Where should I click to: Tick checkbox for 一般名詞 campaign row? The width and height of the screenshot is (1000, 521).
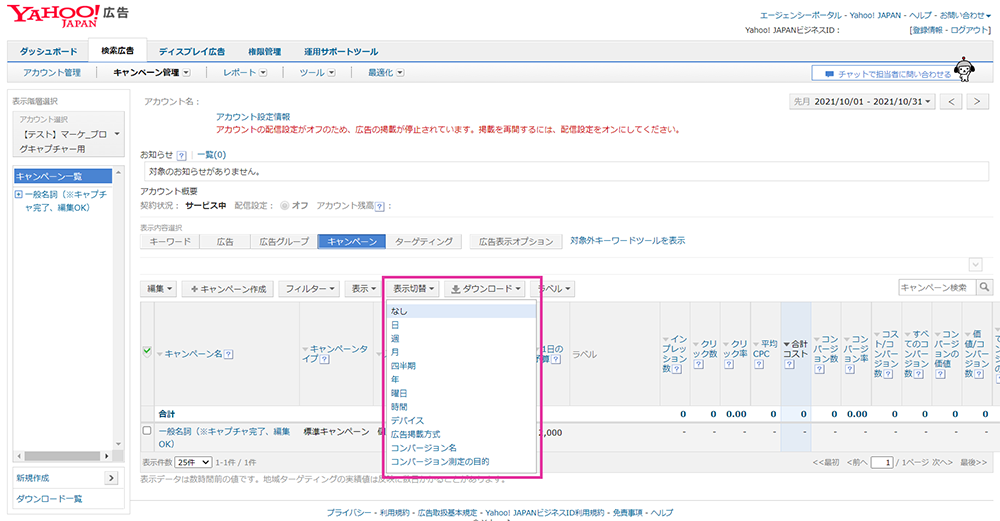tap(147, 431)
